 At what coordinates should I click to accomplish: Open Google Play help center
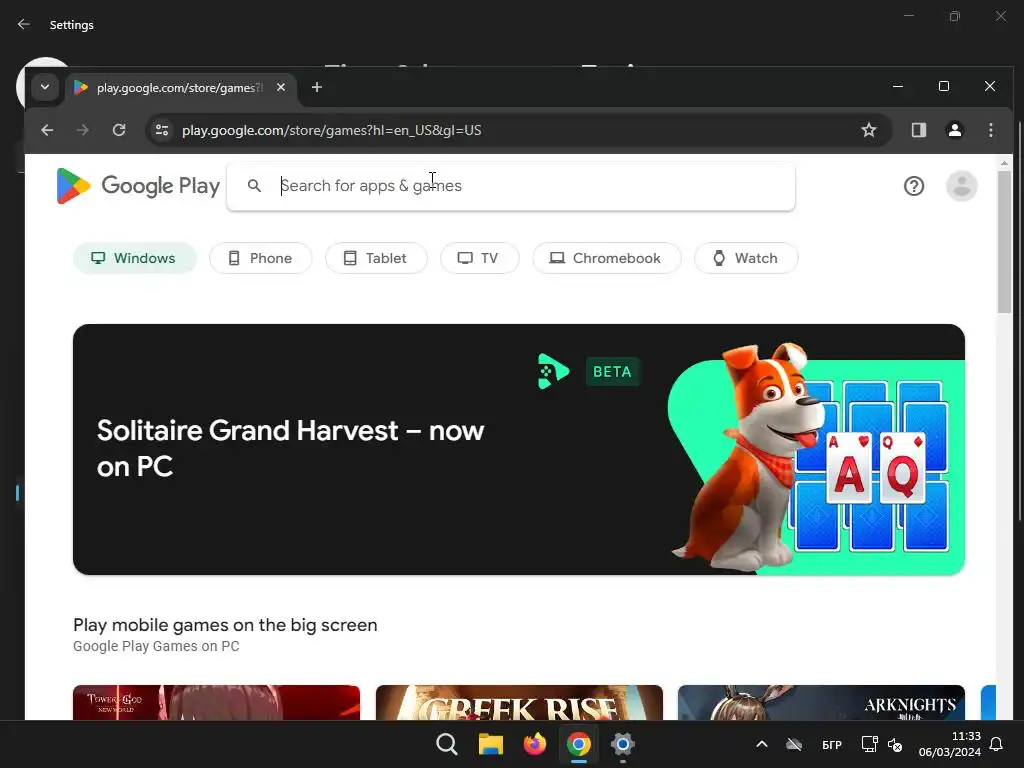click(x=914, y=186)
